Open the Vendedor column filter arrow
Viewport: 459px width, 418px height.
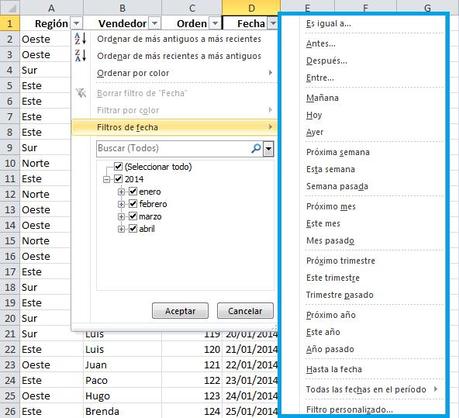pyautogui.click(x=154, y=23)
